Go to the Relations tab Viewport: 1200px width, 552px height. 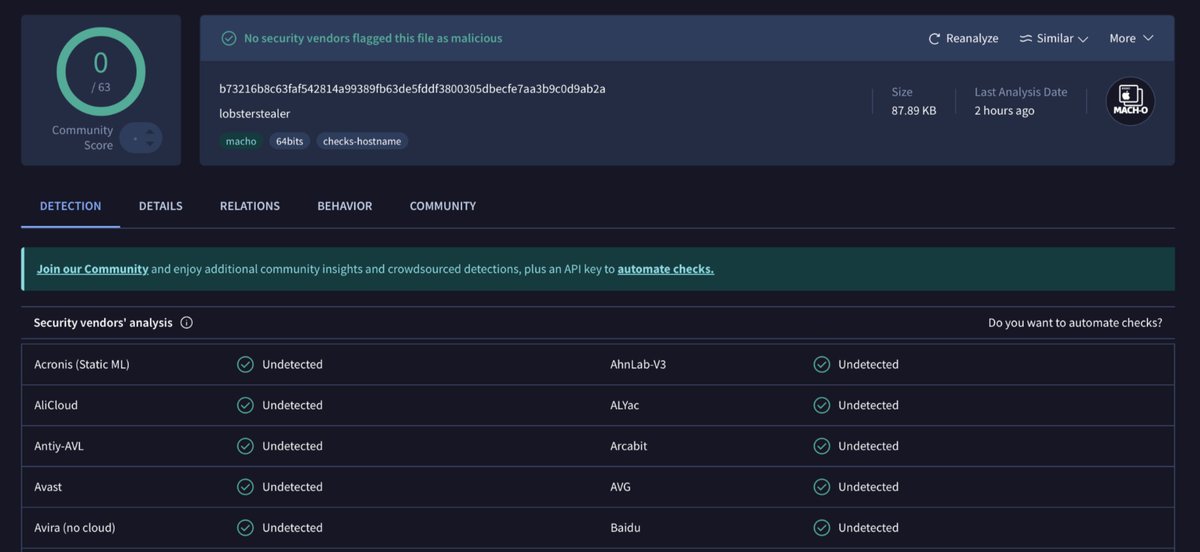(x=250, y=206)
